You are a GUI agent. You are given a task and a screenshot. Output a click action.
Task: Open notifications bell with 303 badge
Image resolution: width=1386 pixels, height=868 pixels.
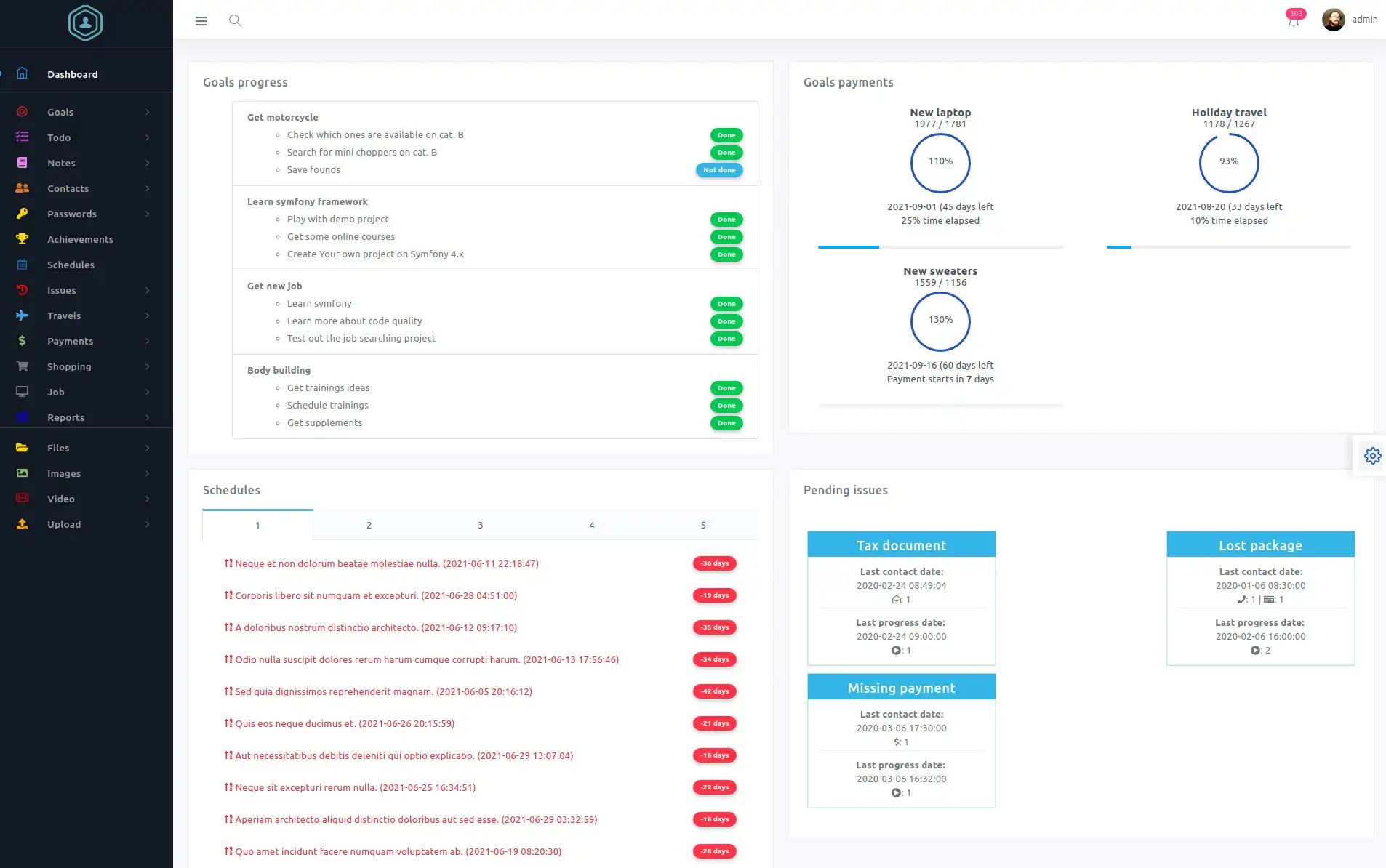point(1294,19)
